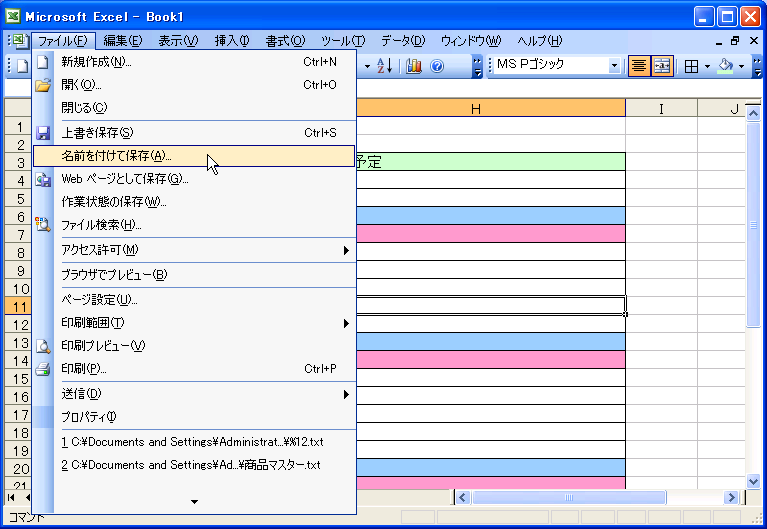The image size is (767, 529).
Task: Open the ウィンドウ(W) menu
Action: pos(471,41)
